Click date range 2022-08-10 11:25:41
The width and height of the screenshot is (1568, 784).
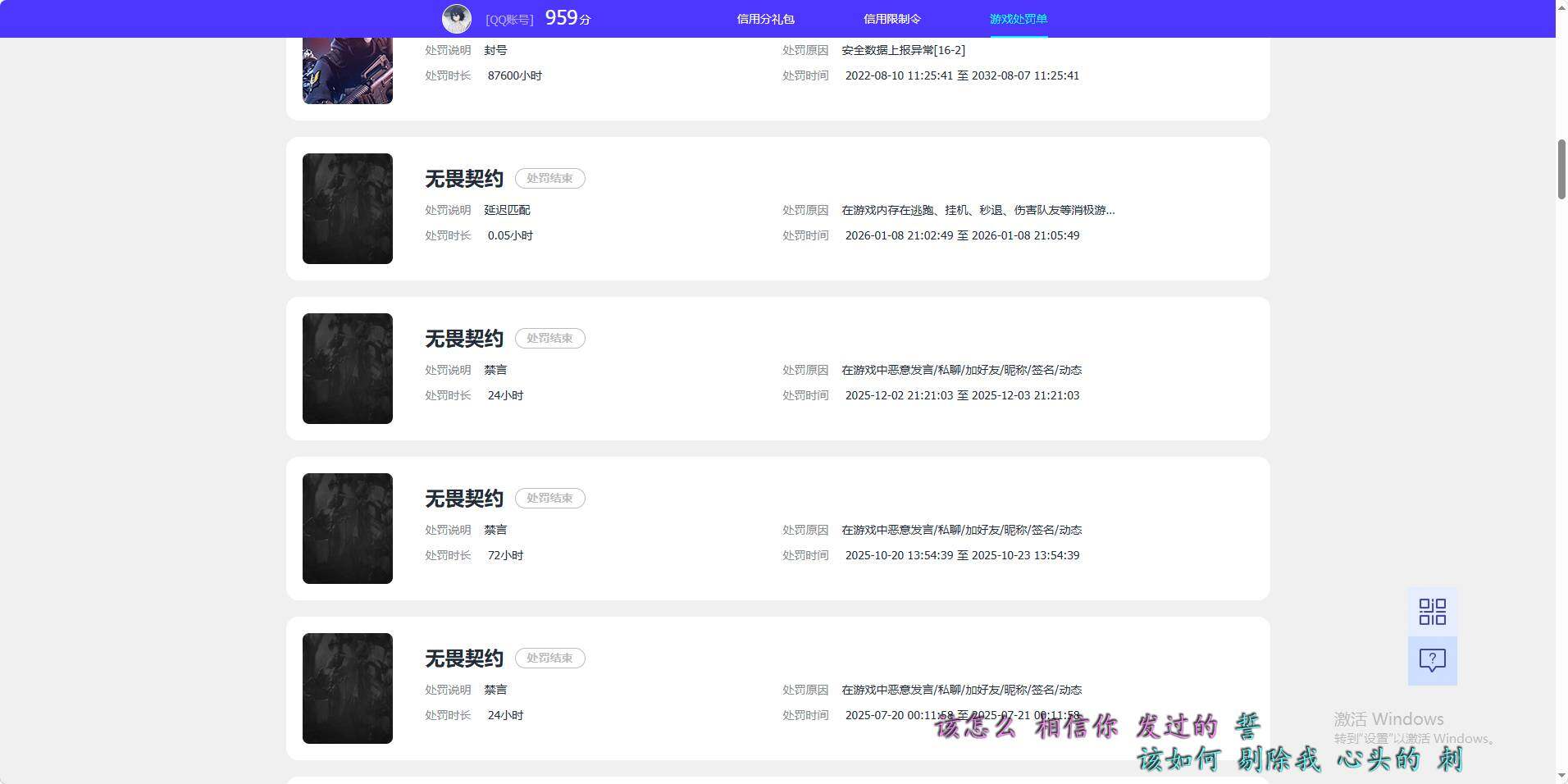point(962,75)
